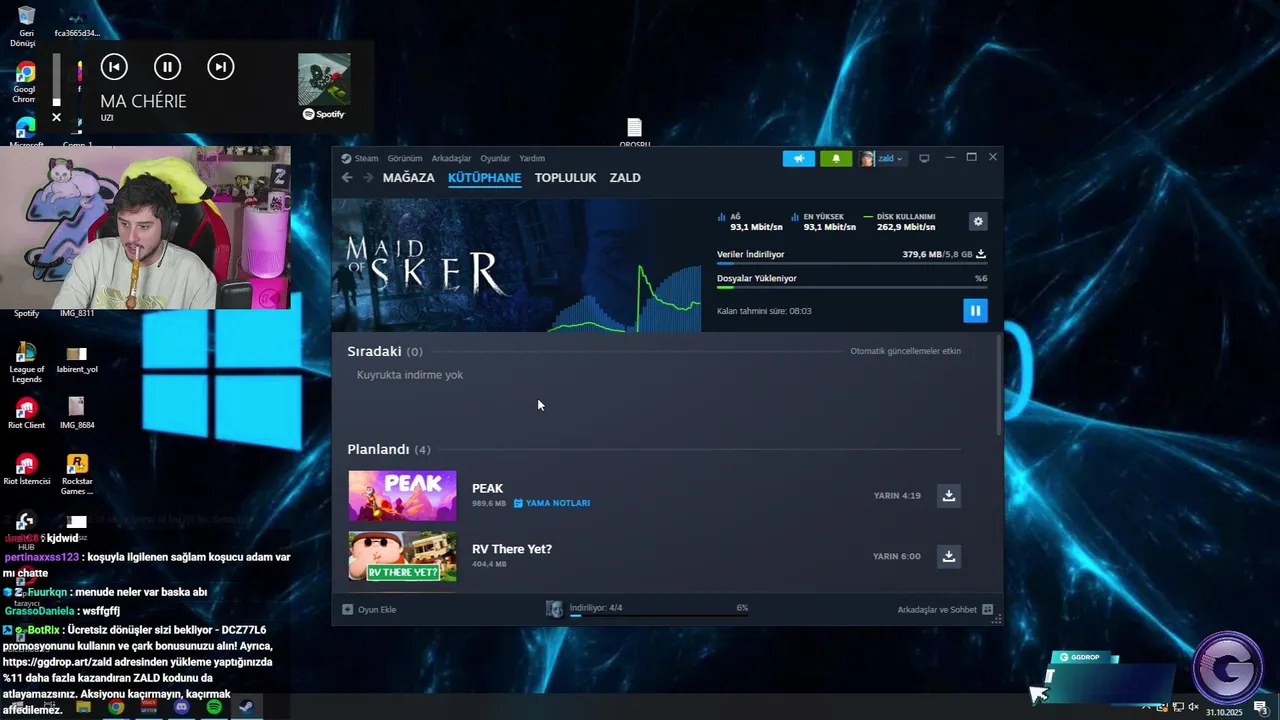
Task: Click the Planlandı scheduled heading
Action: (x=378, y=449)
